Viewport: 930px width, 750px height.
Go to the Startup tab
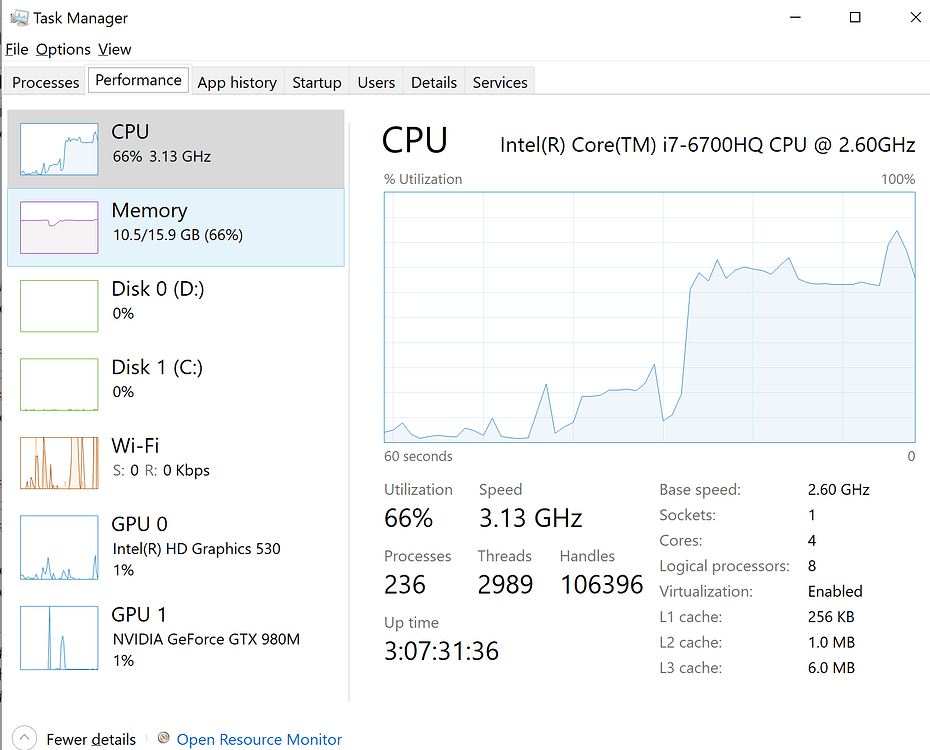coord(317,82)
